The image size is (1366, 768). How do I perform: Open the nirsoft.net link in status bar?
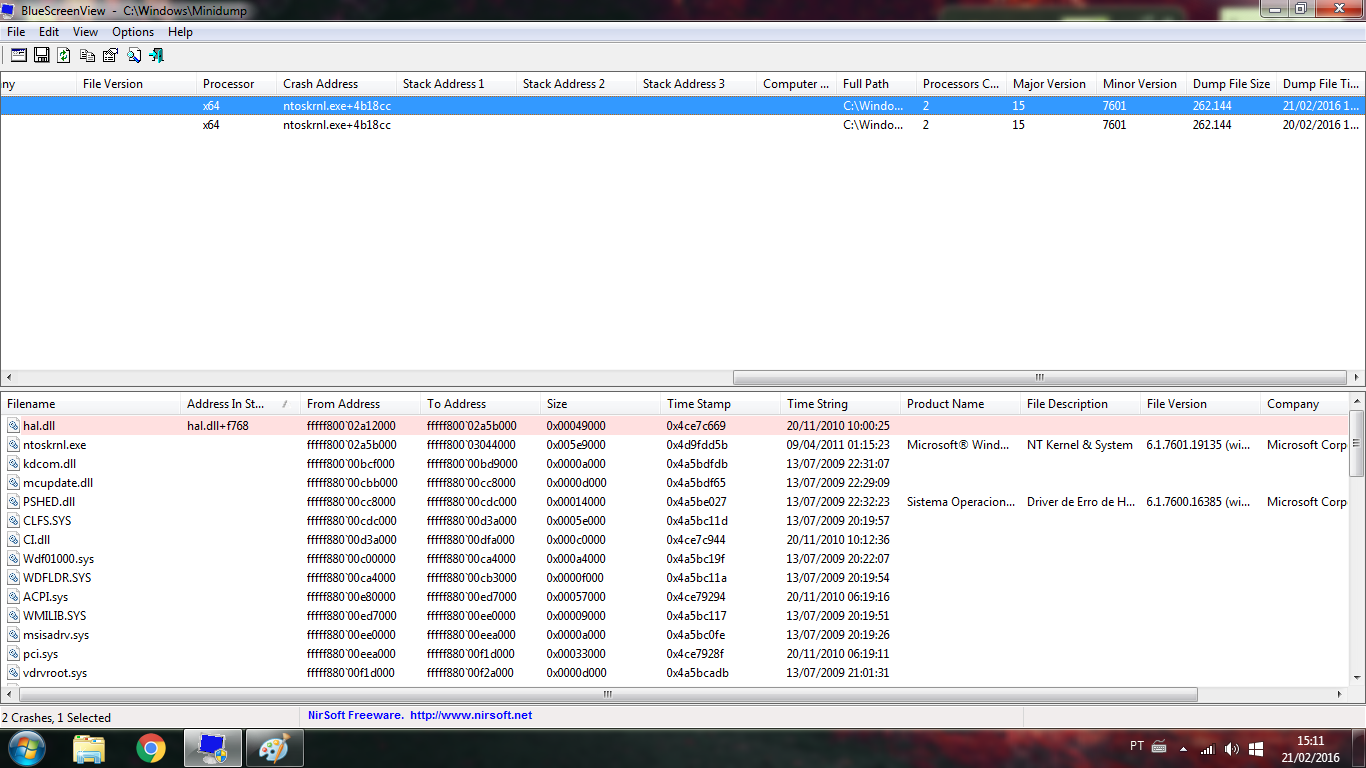tap(471, 716)
